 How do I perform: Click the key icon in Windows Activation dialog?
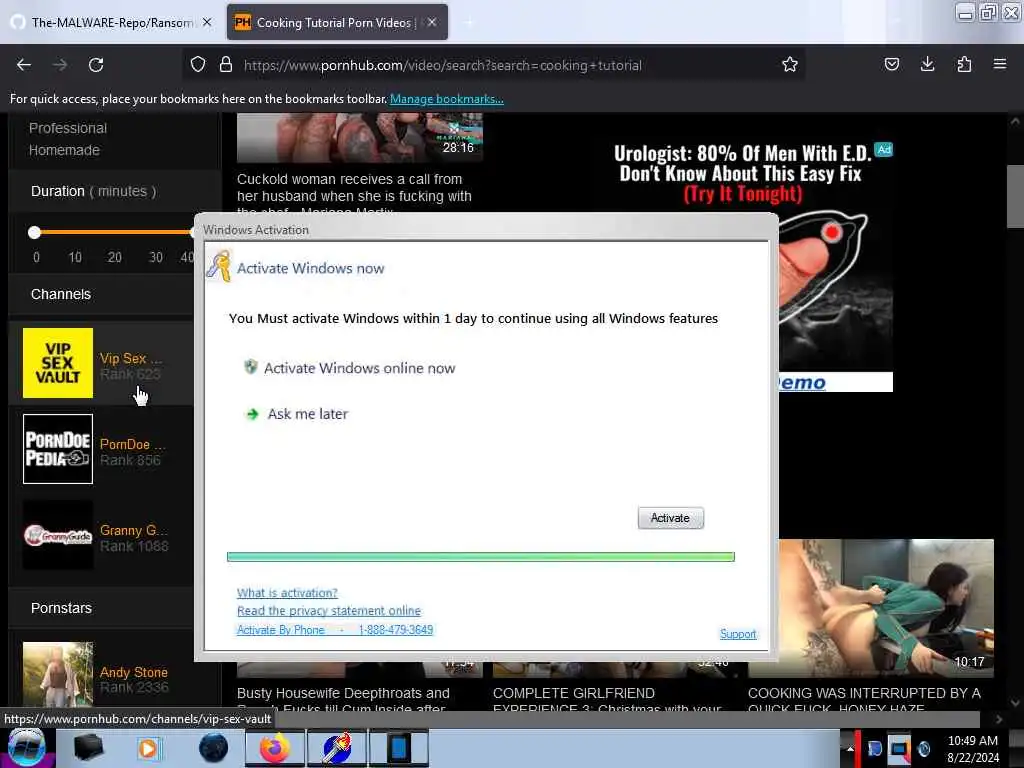click(x=219, y=266)
